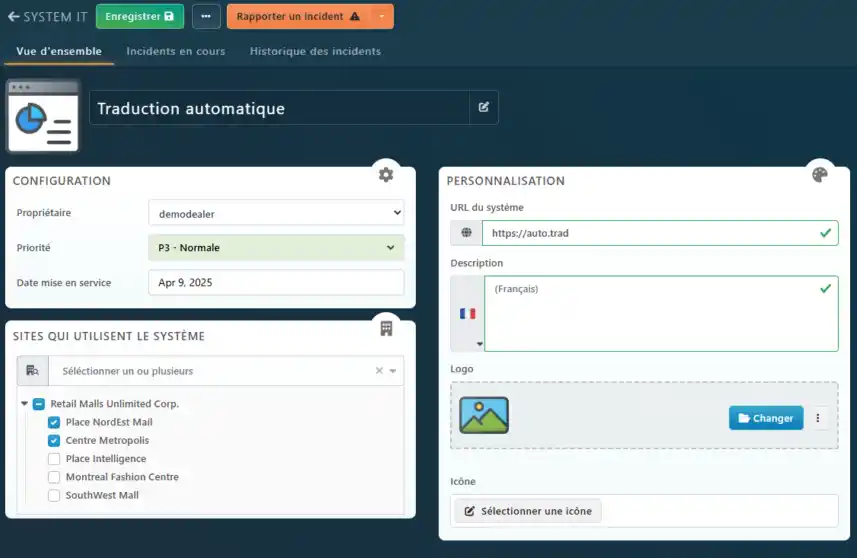The height and width of the screenshot is (558, 858).
Task: Click the logo image placeholder
Action: [484, 415]
